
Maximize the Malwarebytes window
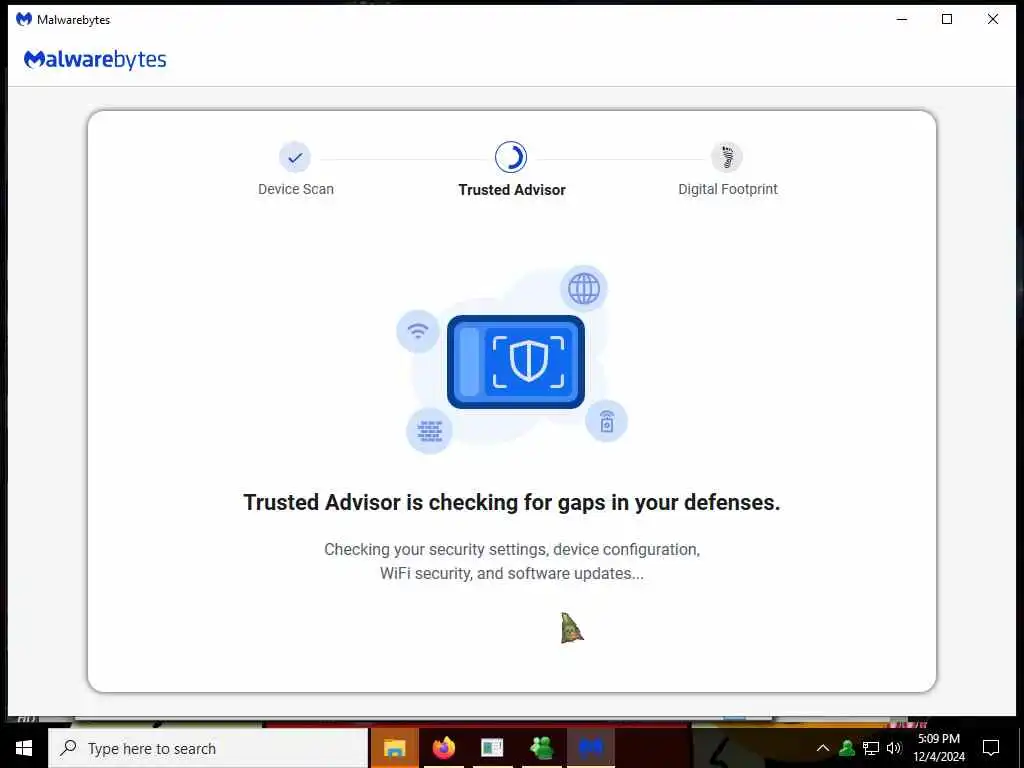pos(947,20)
